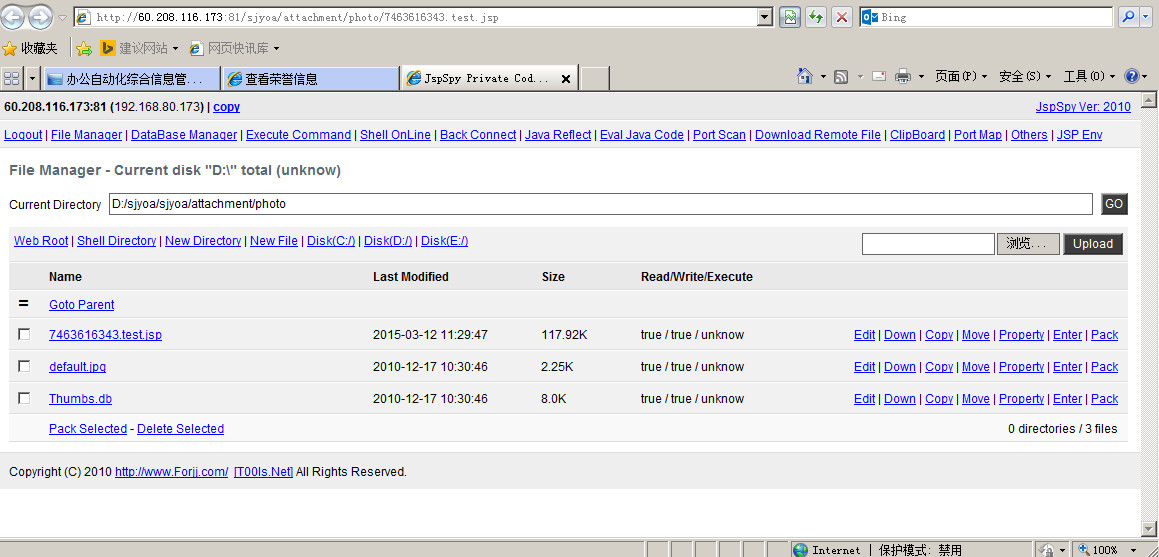Open Execute Command menu link
The height and width of the screenshot is (557, 1159).
(x=299, y=134)
